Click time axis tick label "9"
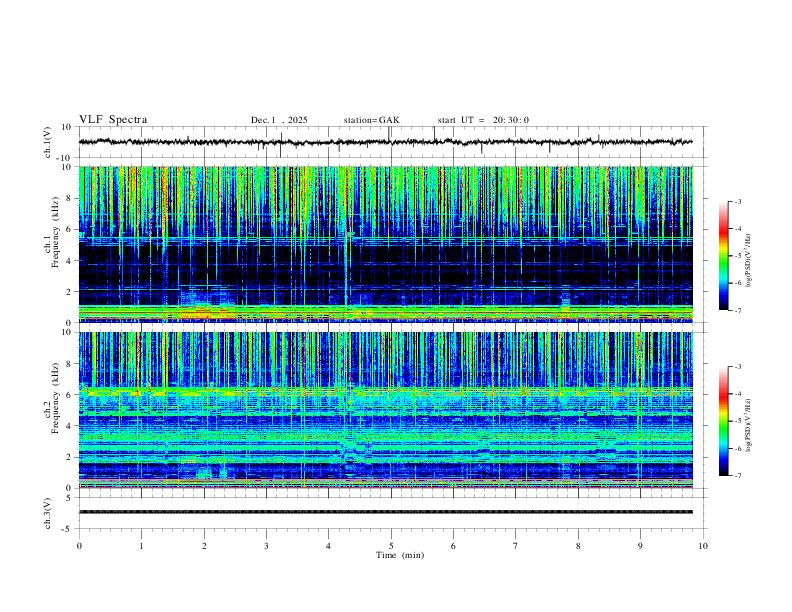792x612 pixels. 640,546
